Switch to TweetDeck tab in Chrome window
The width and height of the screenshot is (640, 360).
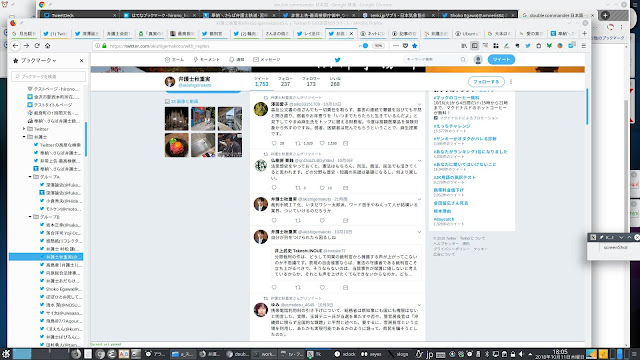(x=78, y=16)
